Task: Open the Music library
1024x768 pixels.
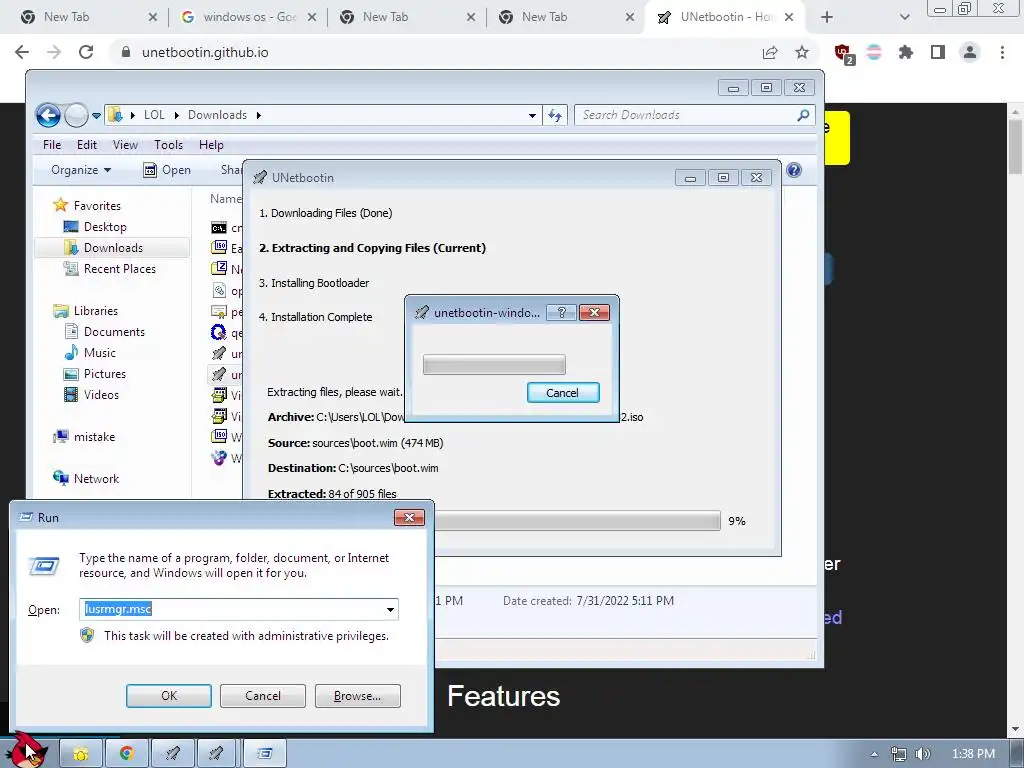Action: click(x=90, y=353)
